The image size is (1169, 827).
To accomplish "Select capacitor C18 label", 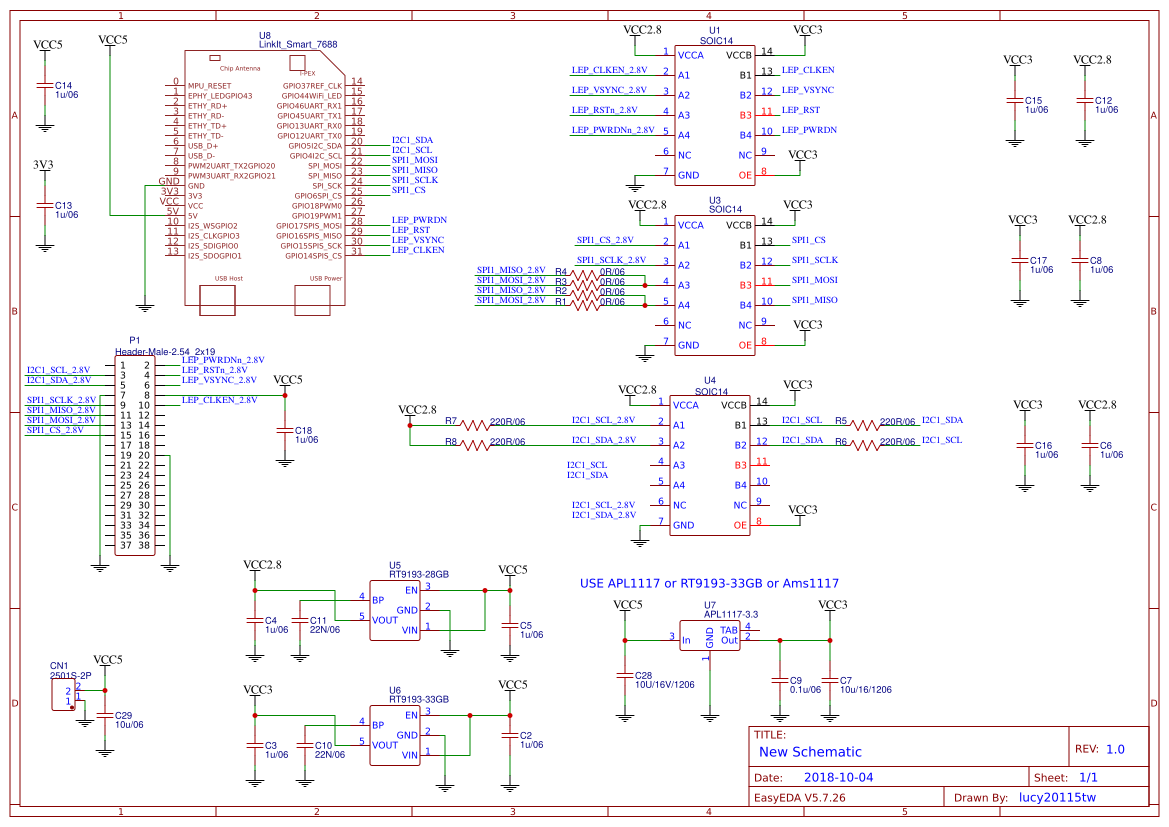I will click(306, 435).
